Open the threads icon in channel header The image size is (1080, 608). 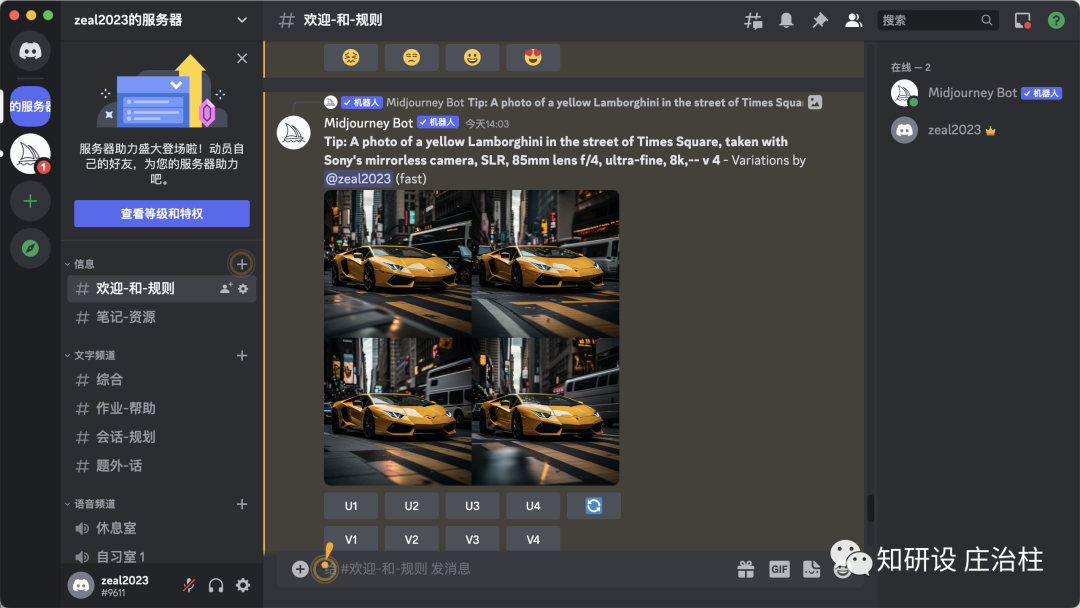(x=753, y=21)
